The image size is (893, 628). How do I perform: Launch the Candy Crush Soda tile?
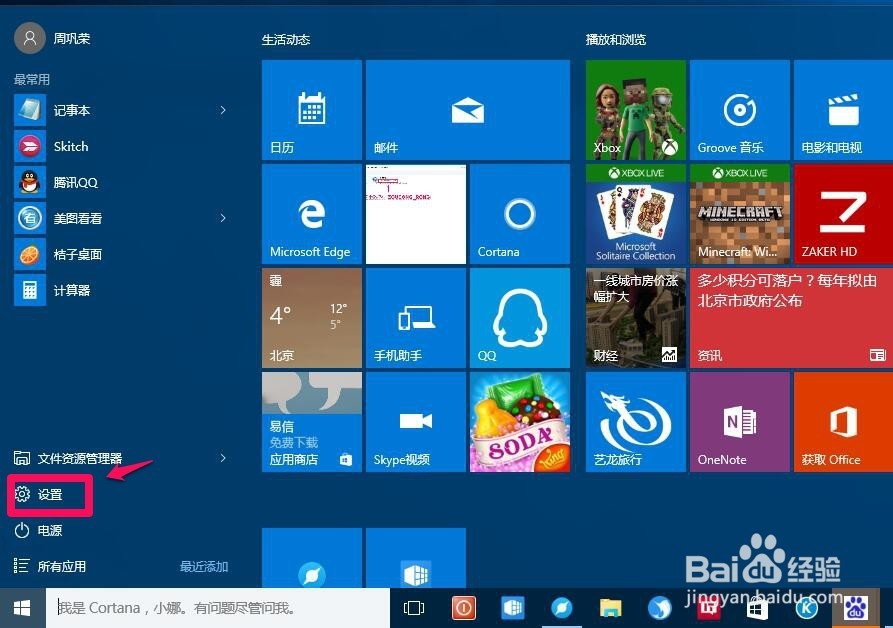tap(519, 422)
